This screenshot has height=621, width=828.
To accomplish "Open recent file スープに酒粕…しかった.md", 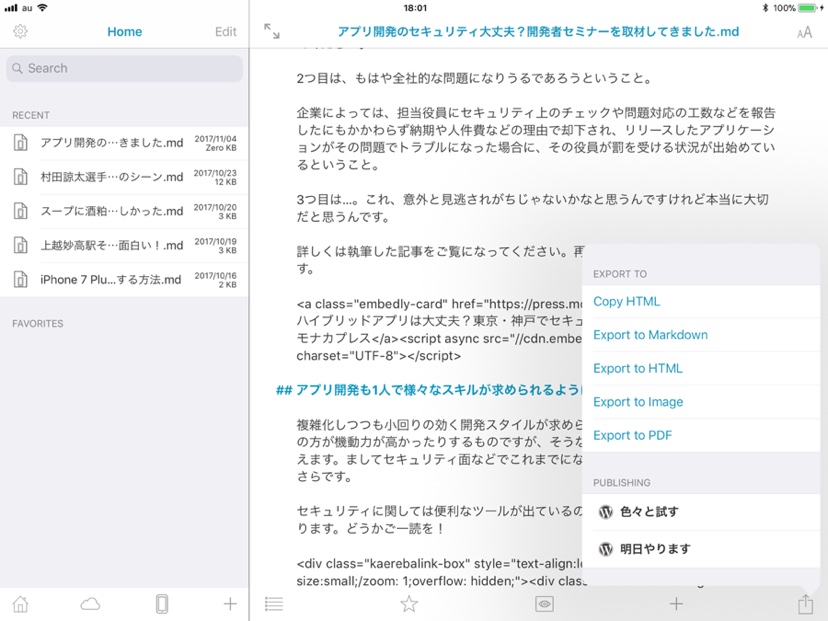I will coord(125,211).
